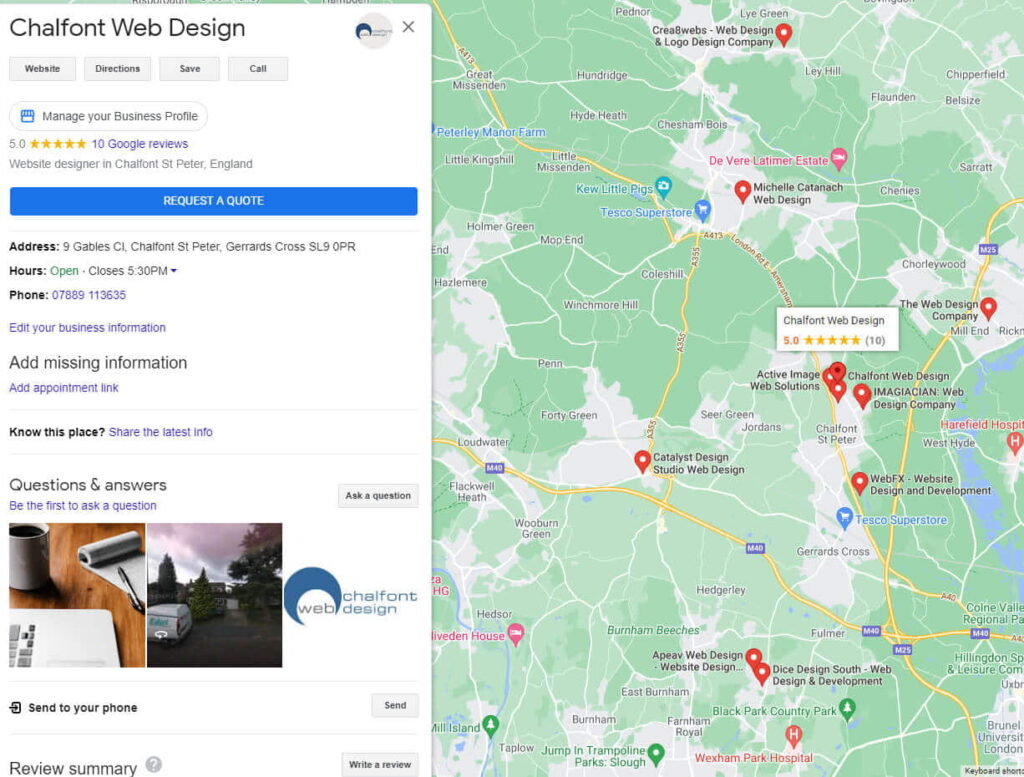
Task: Open the Chalfont web design logo image
Action: click(x=351, y=596)
